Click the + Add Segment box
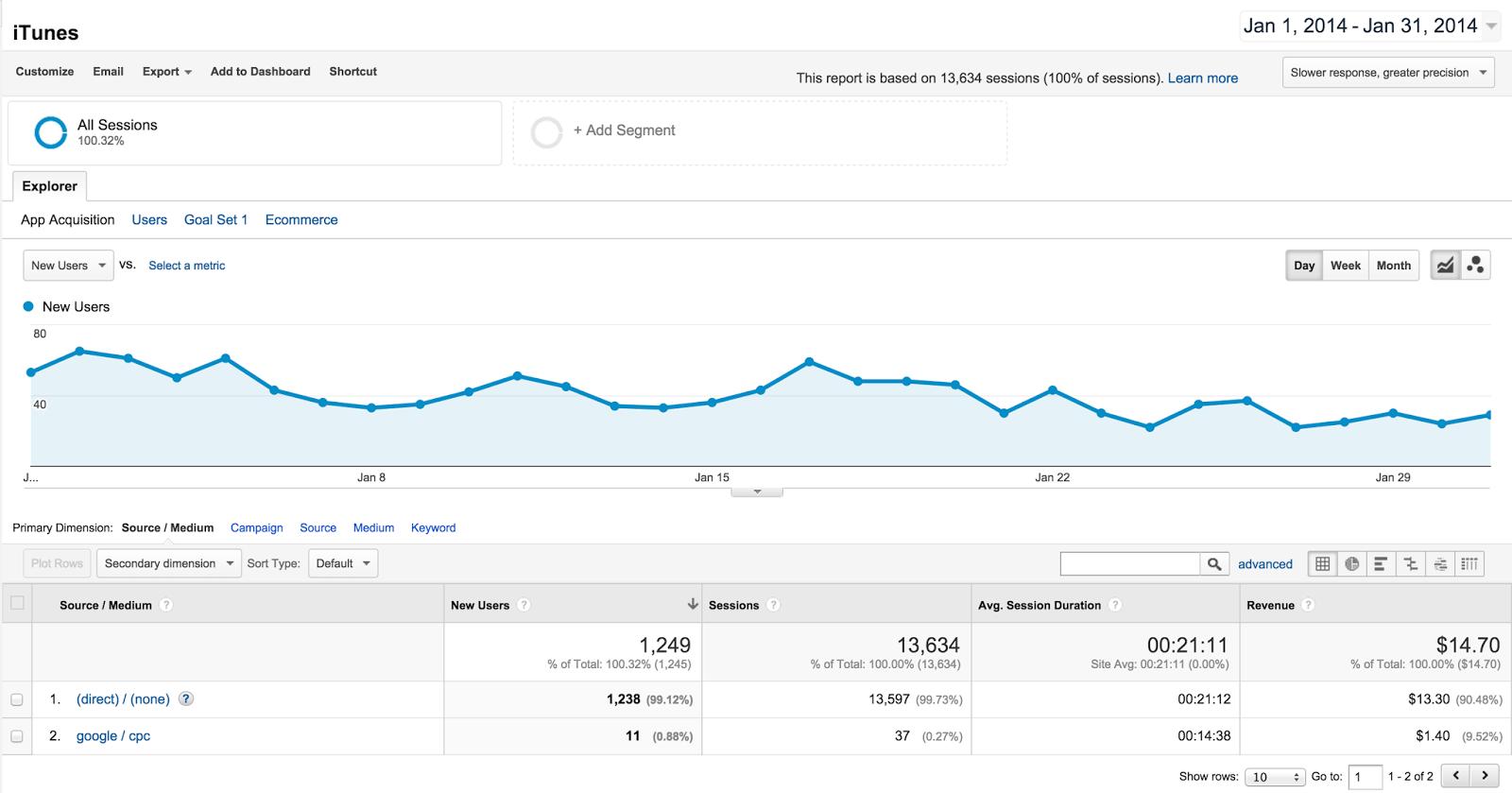 [760, 132]
